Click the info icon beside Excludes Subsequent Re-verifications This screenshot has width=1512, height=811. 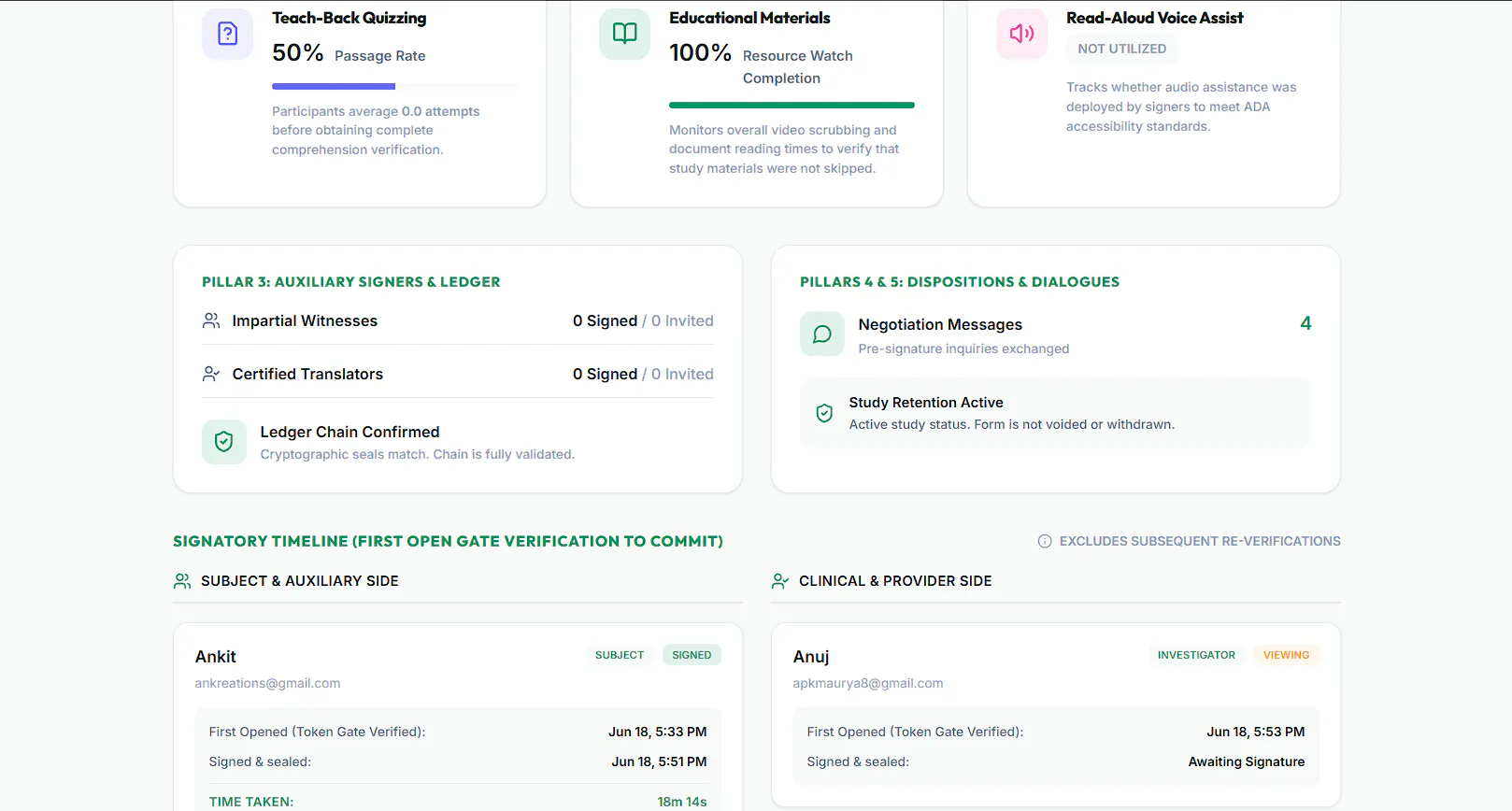tap(1045, 541)
